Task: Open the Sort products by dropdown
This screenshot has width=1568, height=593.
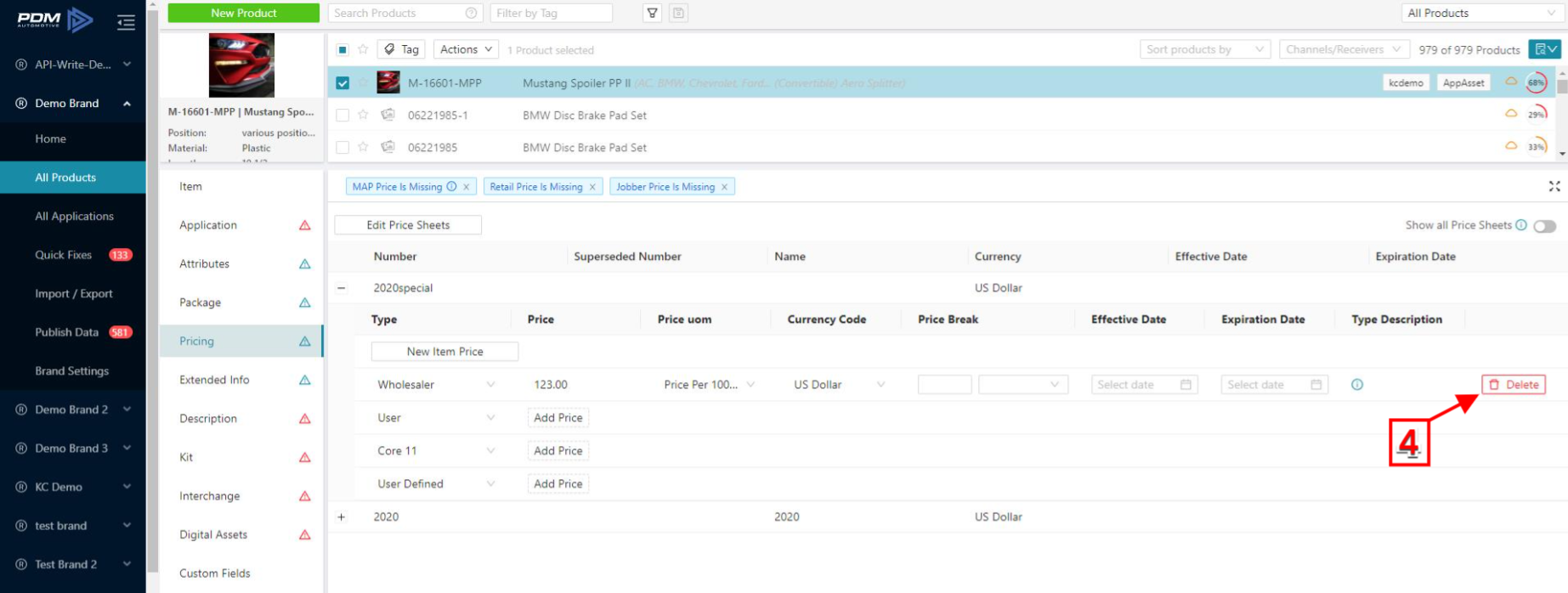Action: click(x=1205, y=49)
